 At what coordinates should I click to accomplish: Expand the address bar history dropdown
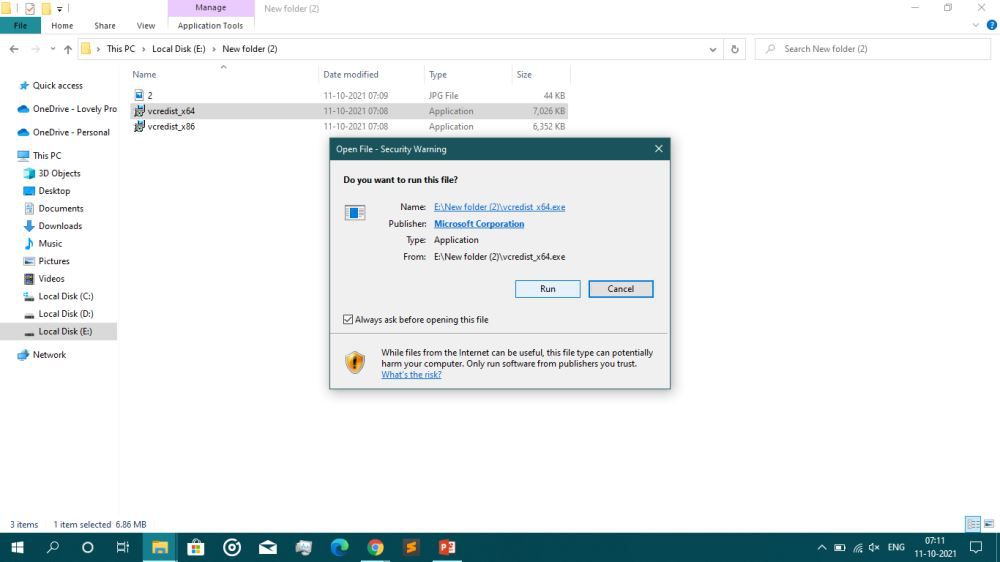pos(712,49)
